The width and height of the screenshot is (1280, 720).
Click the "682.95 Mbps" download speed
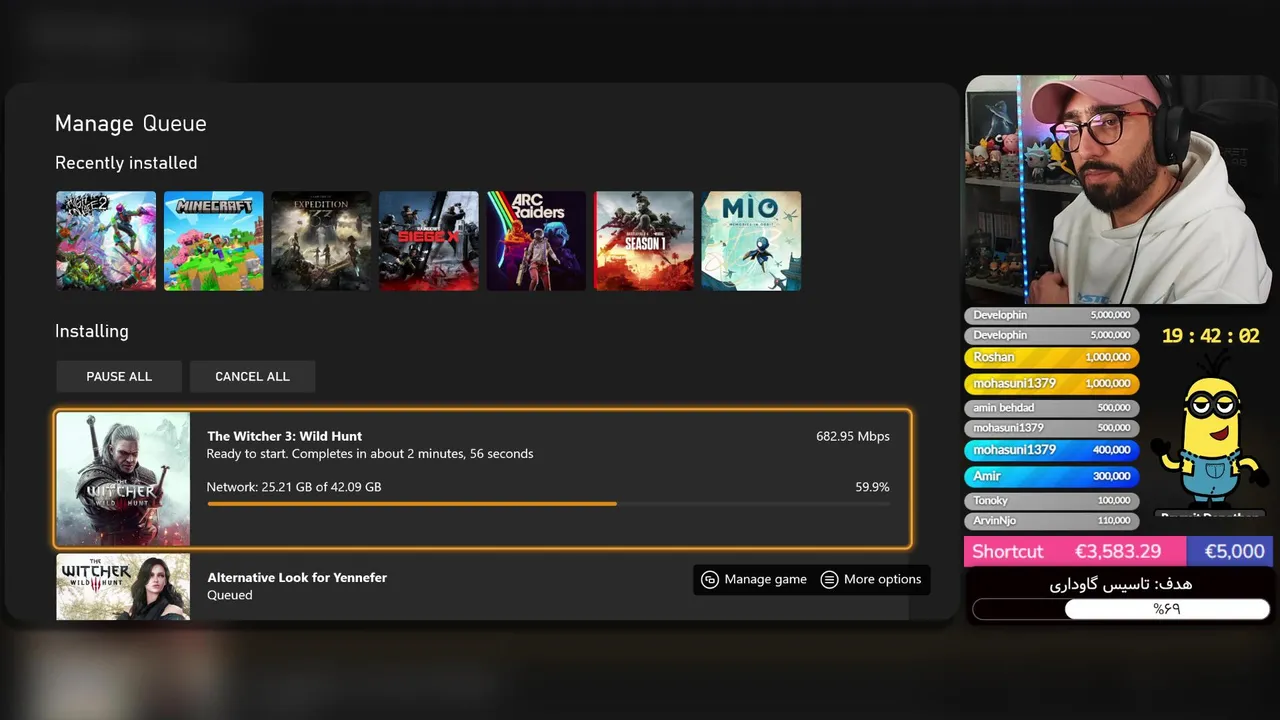[x=853, y=436]
